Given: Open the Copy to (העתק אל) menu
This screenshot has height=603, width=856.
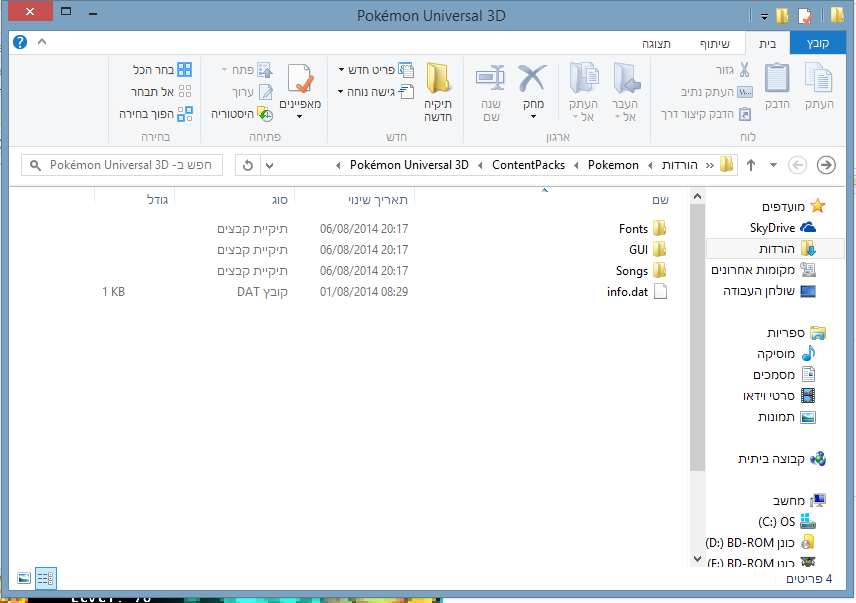Looking at the screenshot, I should click(x=584, y=92).
